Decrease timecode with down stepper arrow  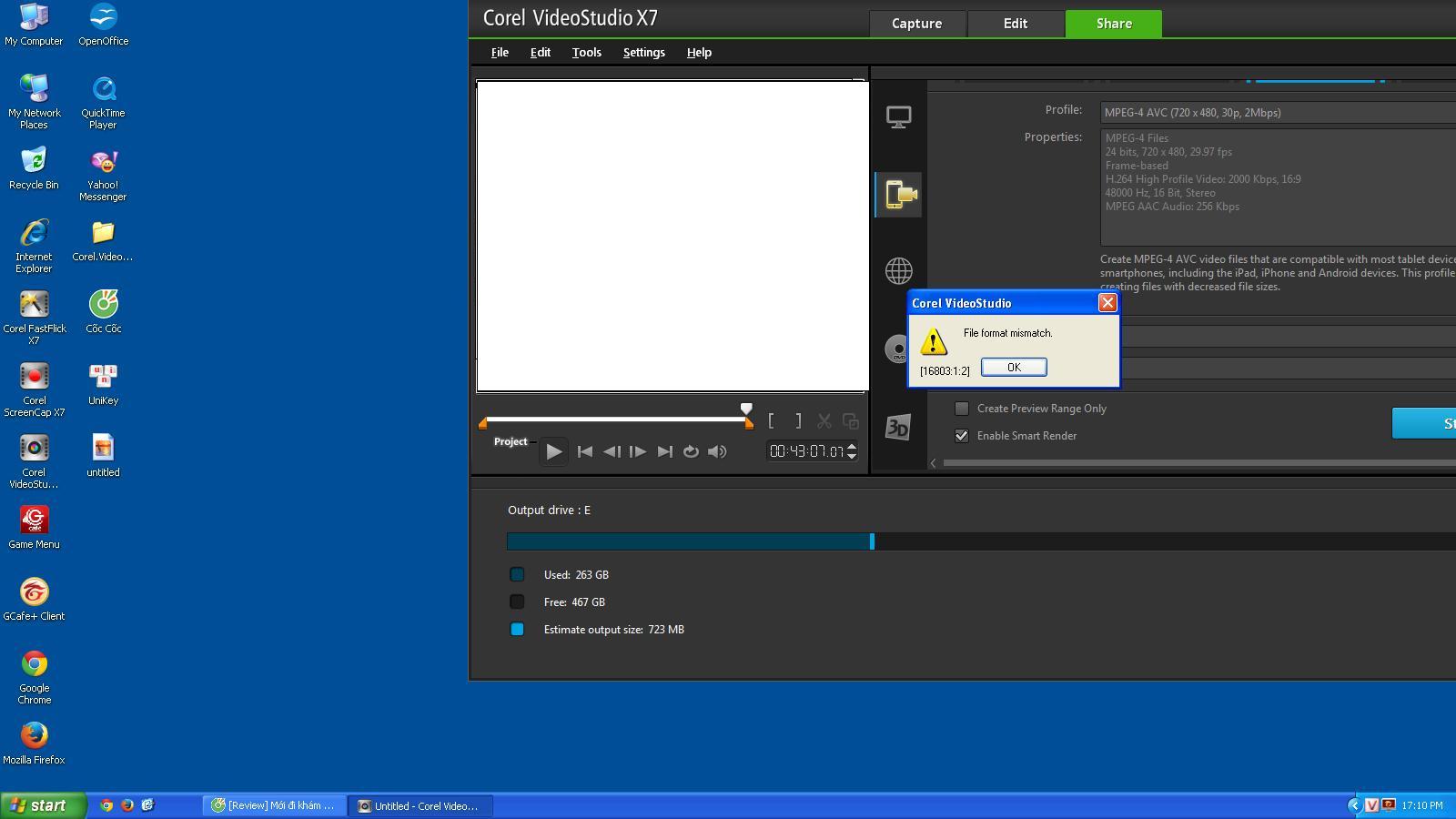(852, 456)
